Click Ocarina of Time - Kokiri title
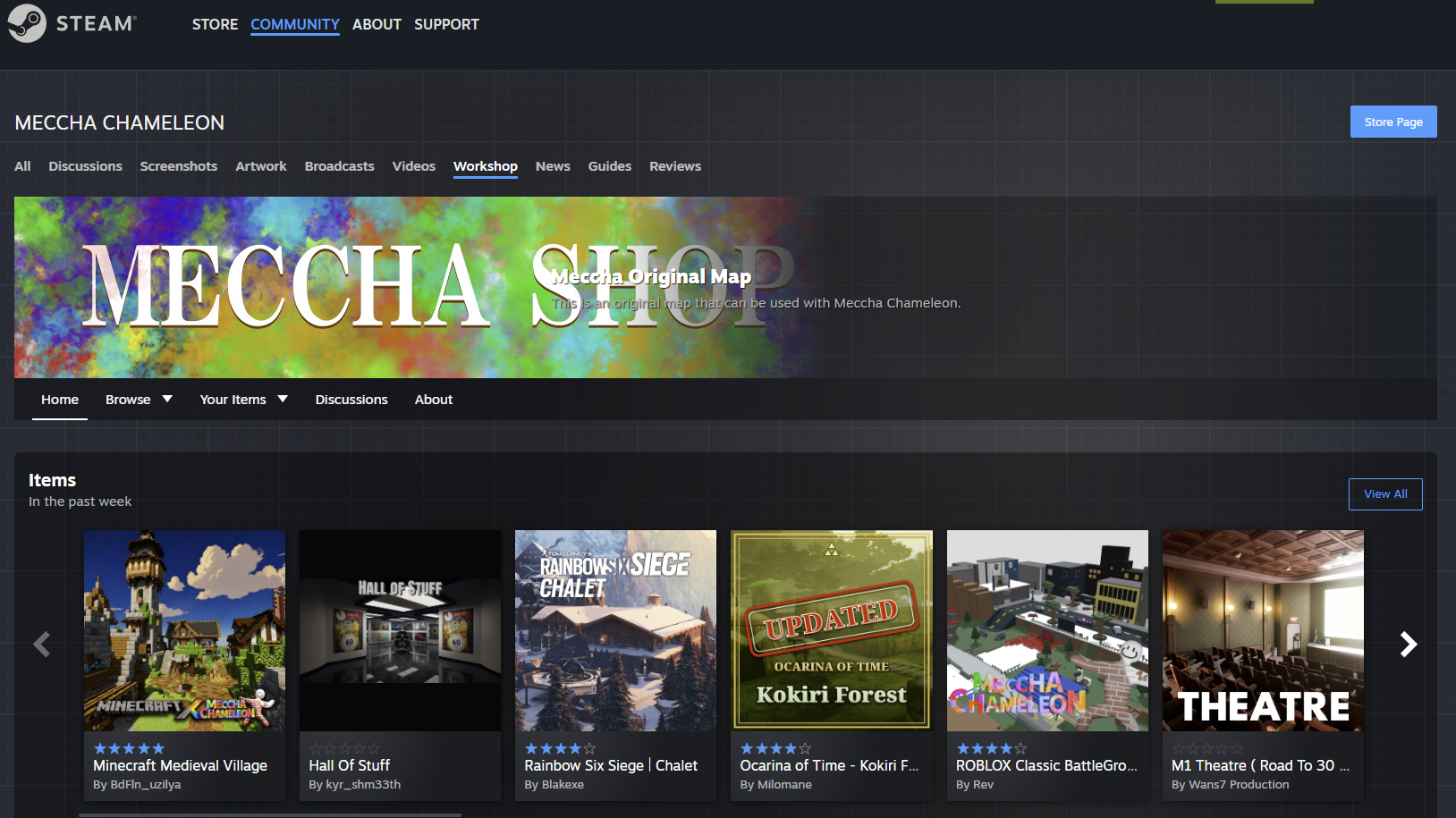1456x818 pixels. [x=829, y=765]
